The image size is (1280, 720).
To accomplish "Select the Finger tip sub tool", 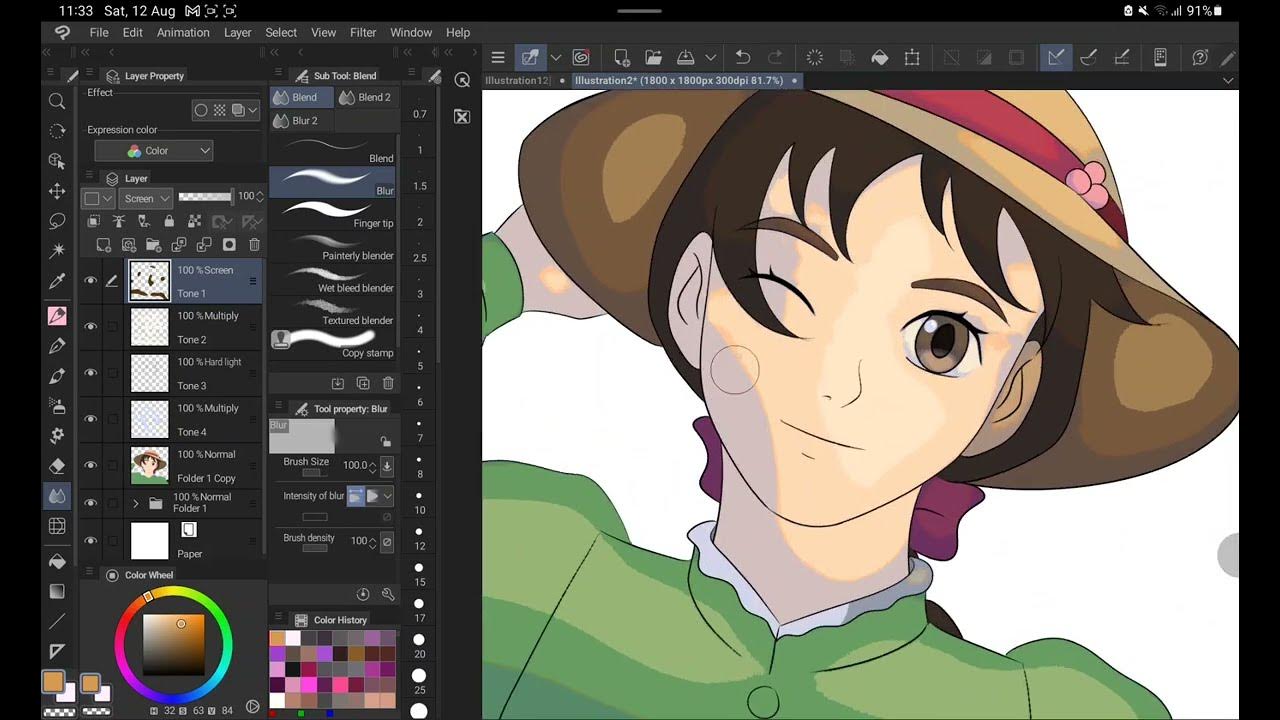I will tap(333, 214).
